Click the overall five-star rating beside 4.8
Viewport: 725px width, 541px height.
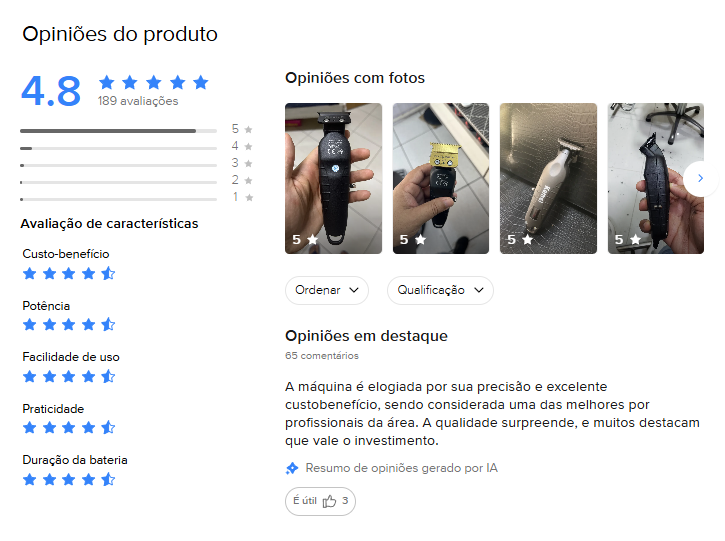pyautogui.click(x=154, y=82)
